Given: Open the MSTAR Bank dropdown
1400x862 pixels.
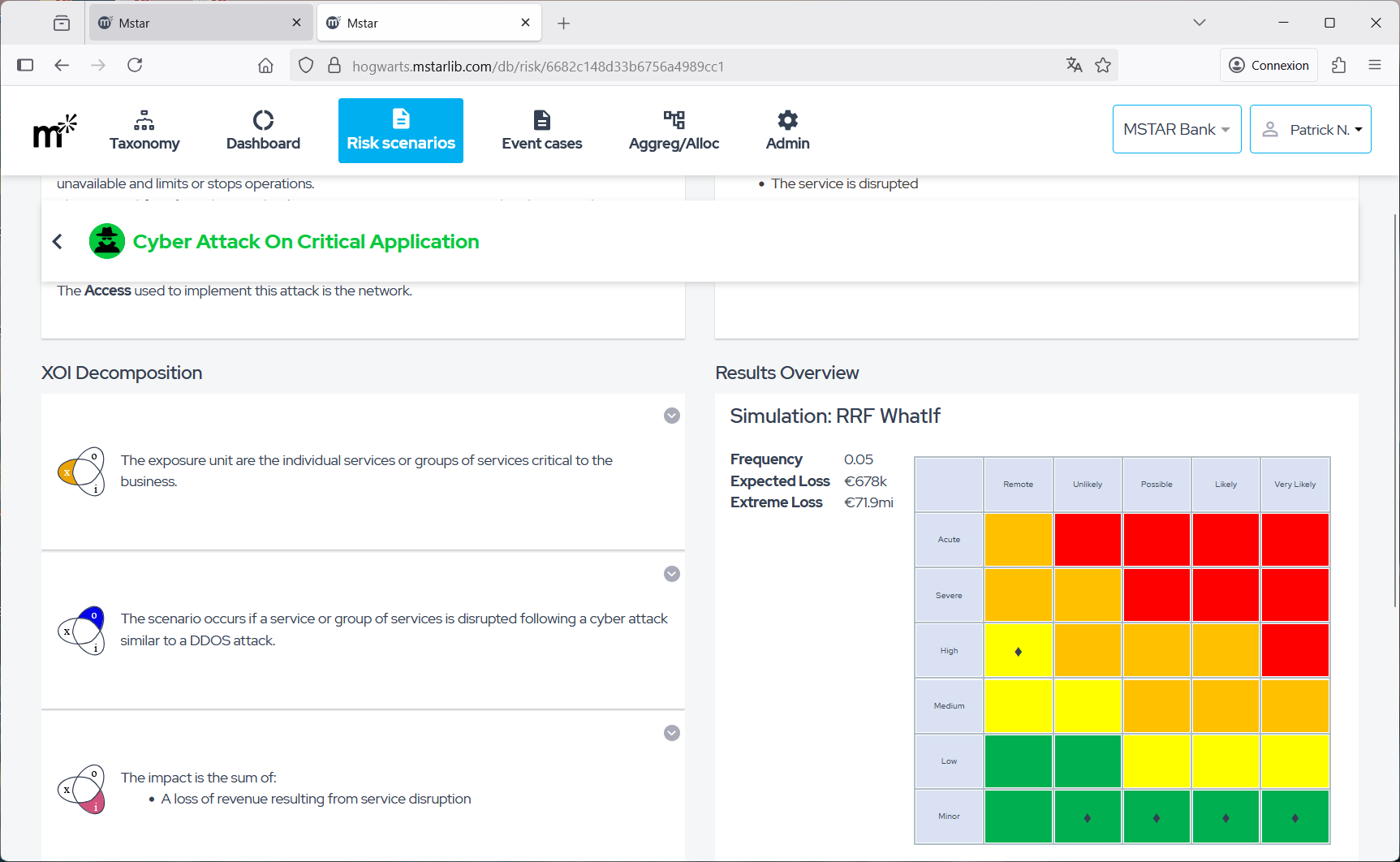Looking at the screenshot, I should click(x=1177, y=129).
